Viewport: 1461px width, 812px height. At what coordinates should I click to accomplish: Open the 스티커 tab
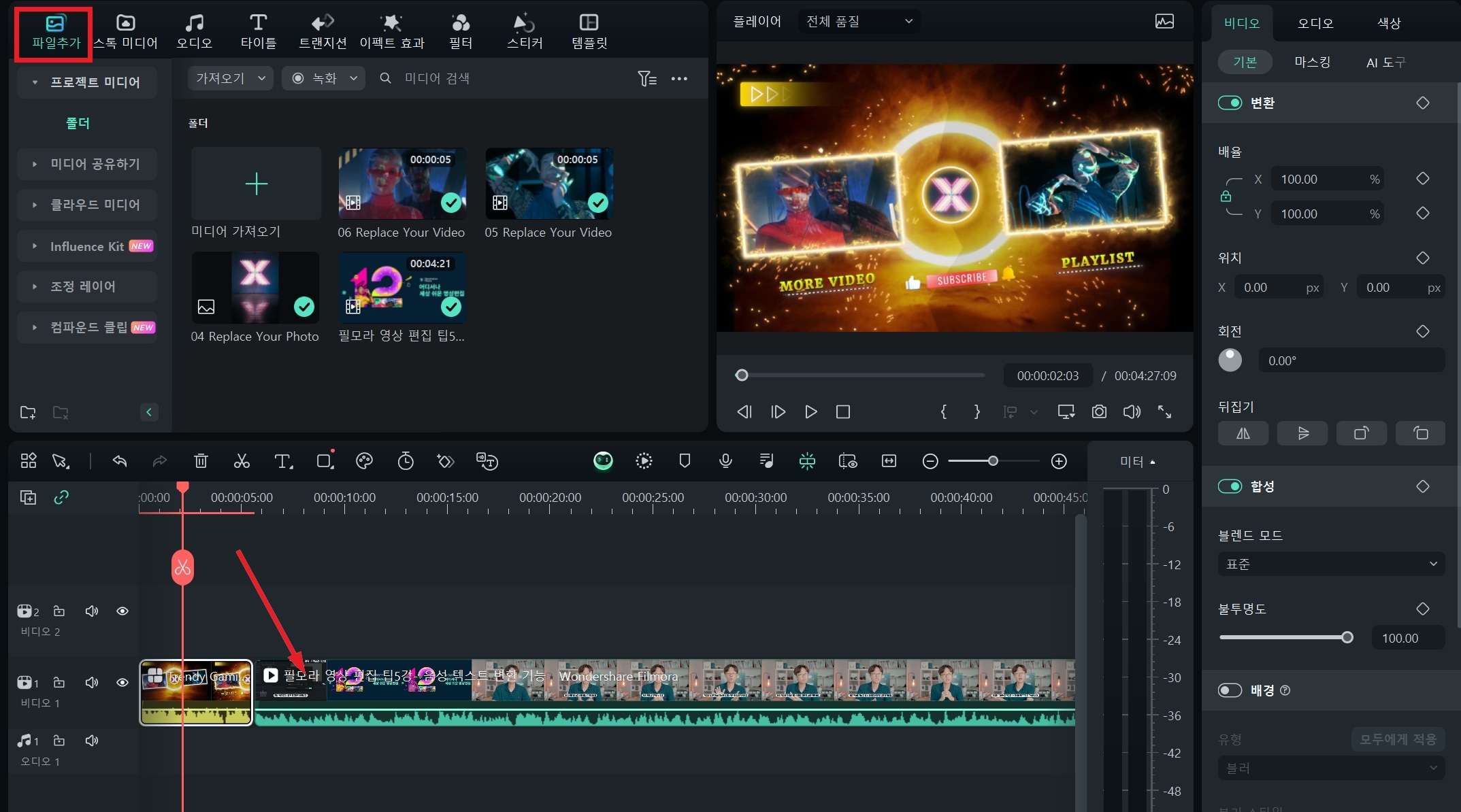[524, 32]
